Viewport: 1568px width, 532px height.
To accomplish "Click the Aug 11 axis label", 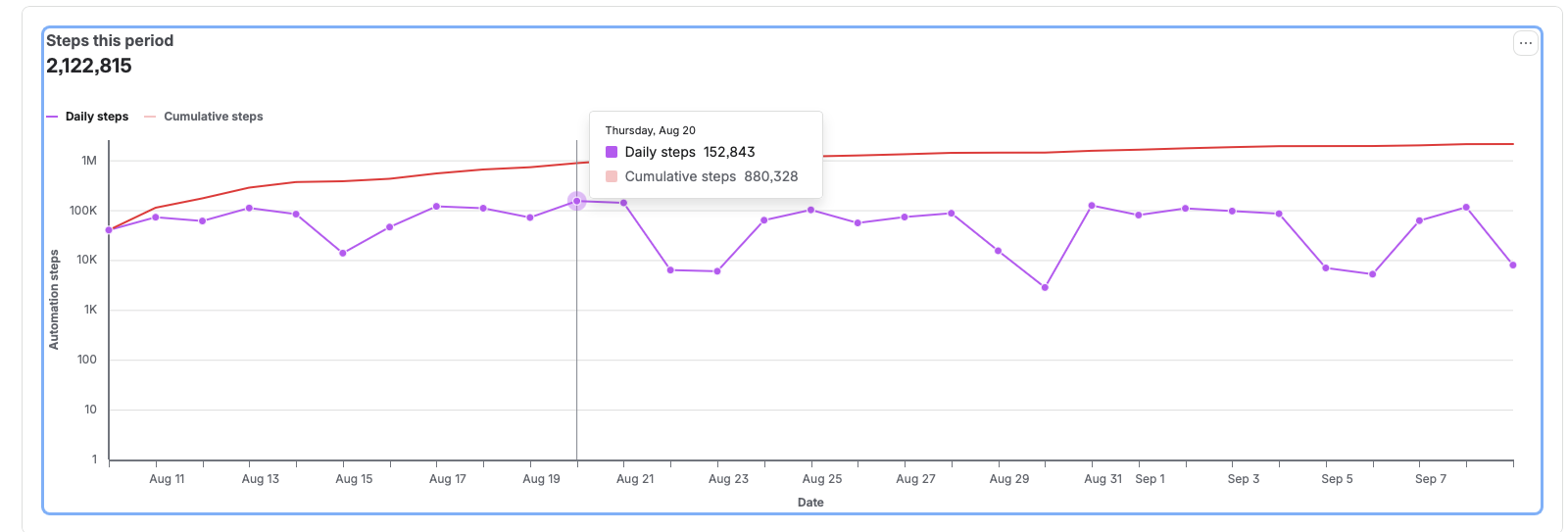I will coord(167,479).
